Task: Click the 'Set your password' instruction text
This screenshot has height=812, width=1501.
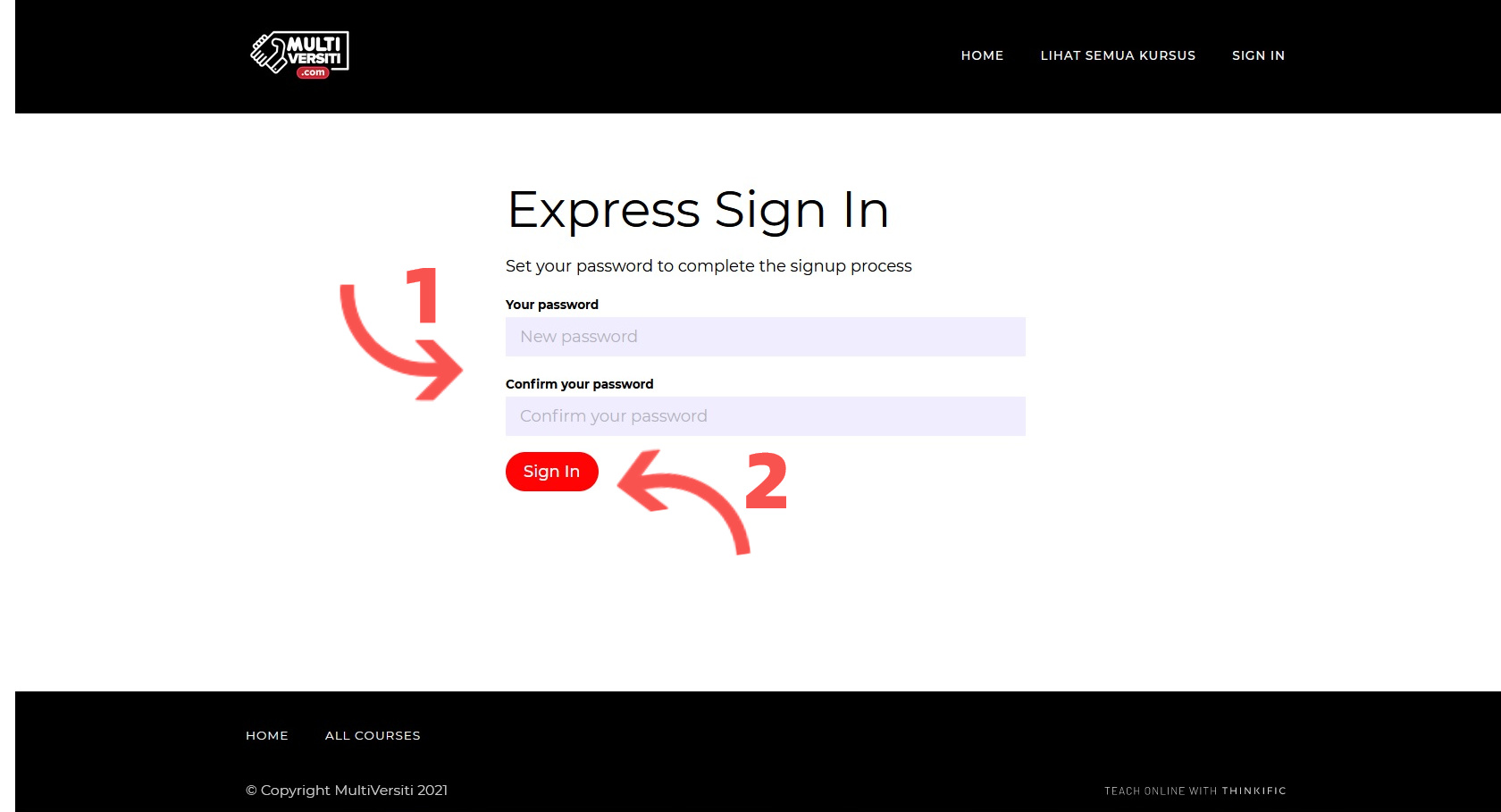Action: pos(709,266)
